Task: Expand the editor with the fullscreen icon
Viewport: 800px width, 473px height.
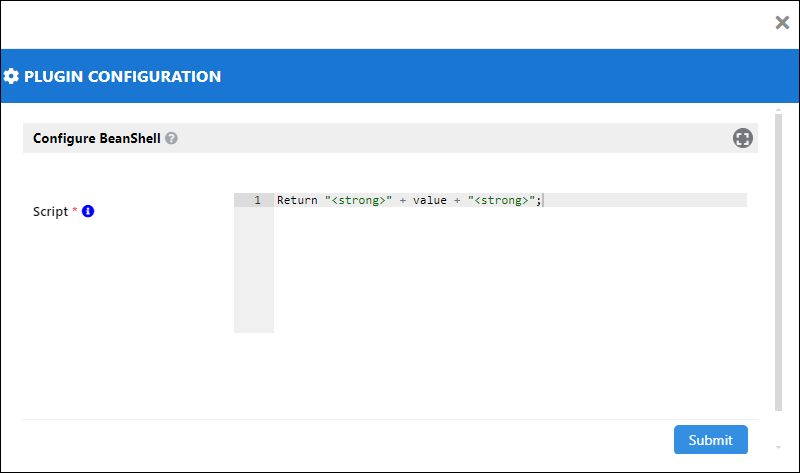Action: click(742, 138)
